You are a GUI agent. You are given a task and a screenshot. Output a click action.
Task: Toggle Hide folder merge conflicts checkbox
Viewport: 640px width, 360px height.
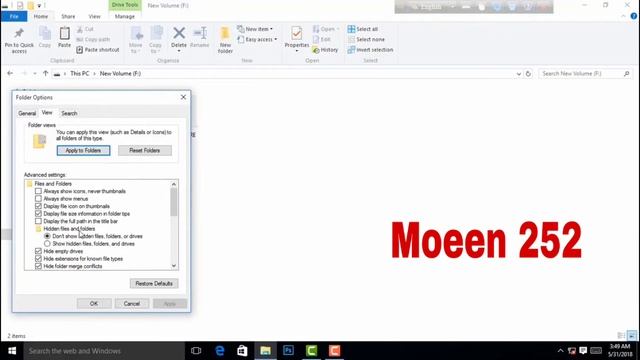38,266
